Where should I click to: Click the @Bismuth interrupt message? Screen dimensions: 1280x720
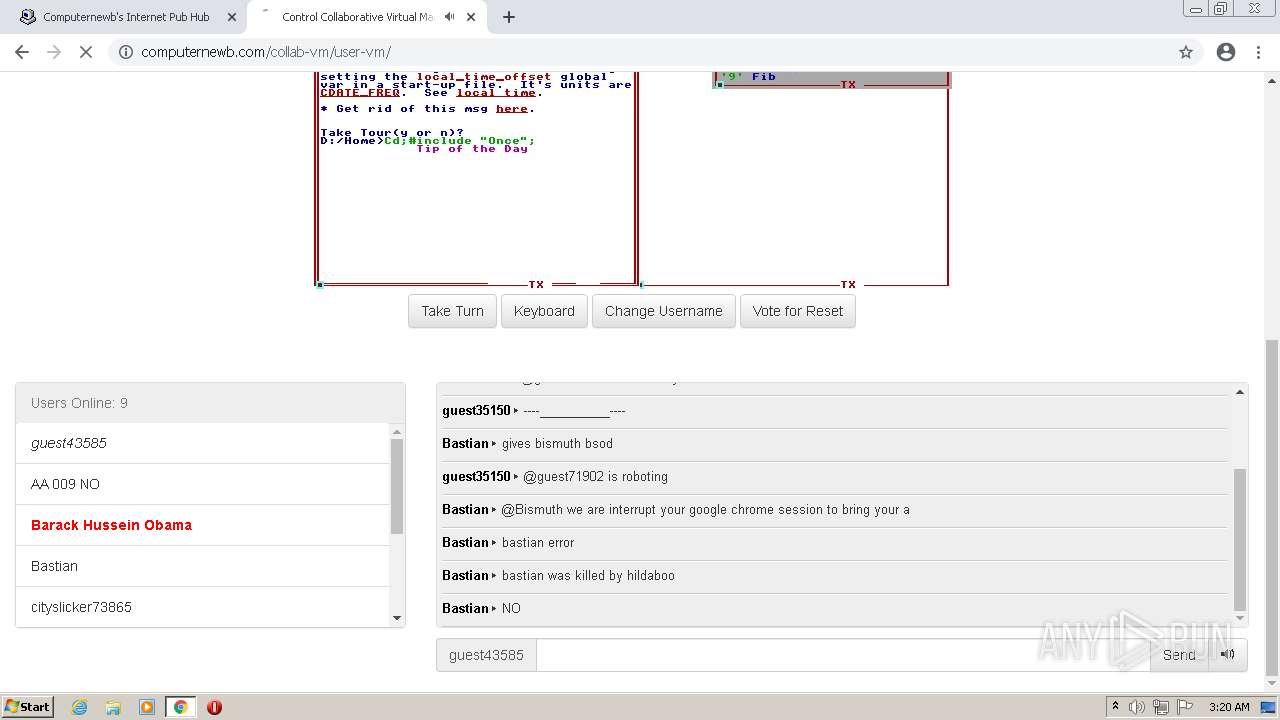click(x=705, y=510)
